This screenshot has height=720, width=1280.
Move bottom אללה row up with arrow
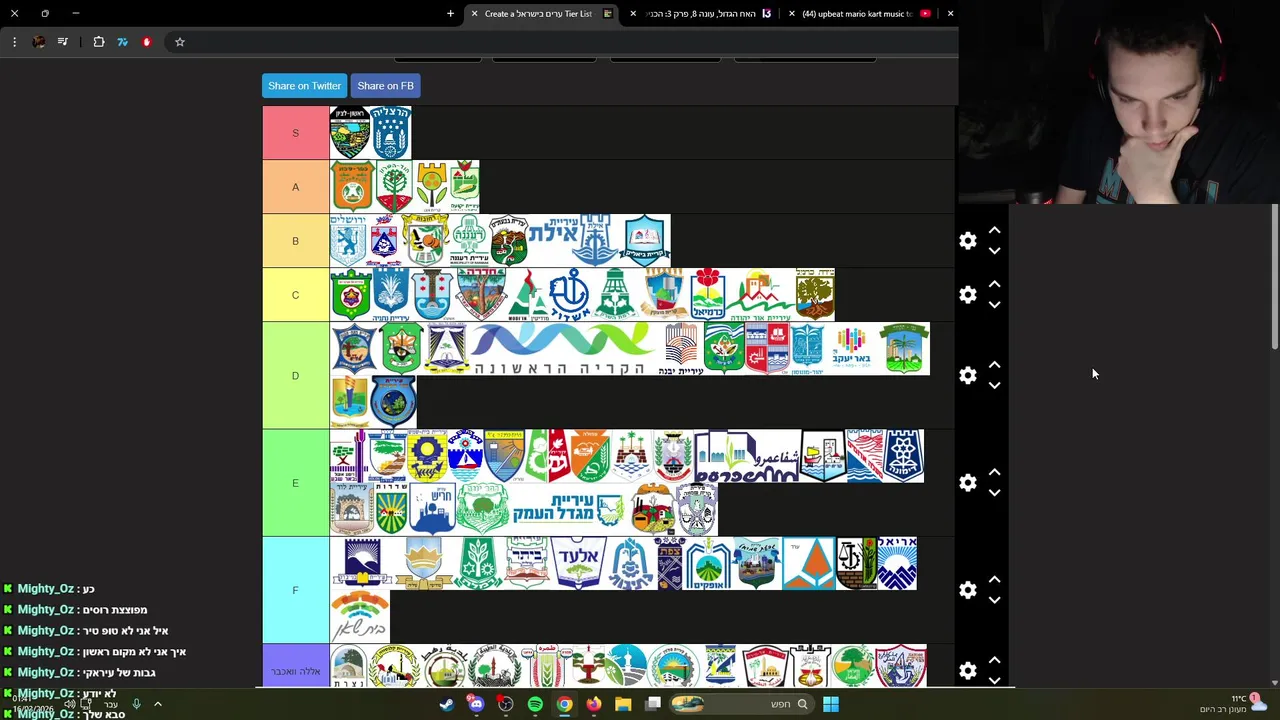click(994, 660)
